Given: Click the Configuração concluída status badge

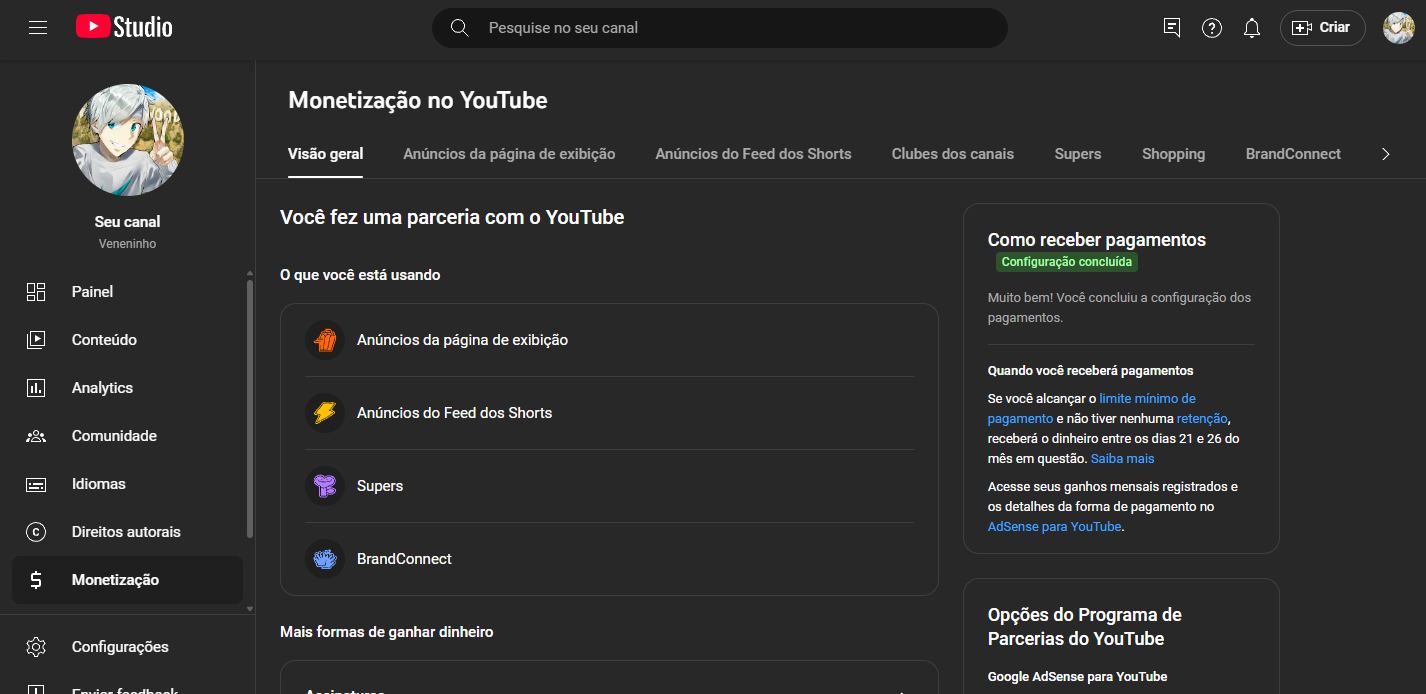Looking at the screenshot, I should click(1067, 262).
